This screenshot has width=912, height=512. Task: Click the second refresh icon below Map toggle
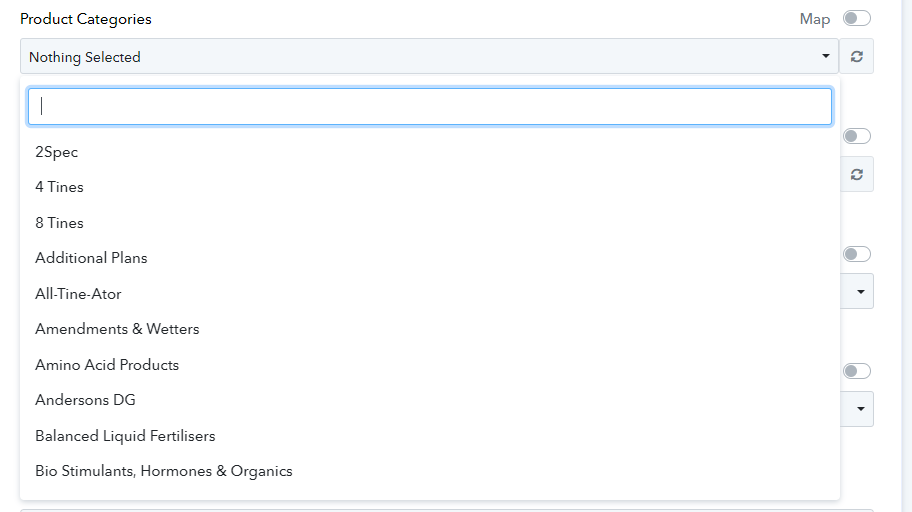coord(856,175)
